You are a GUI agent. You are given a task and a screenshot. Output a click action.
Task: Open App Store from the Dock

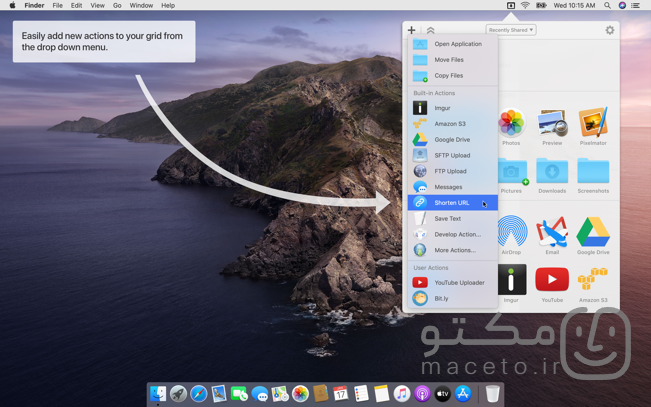(463, 393)
